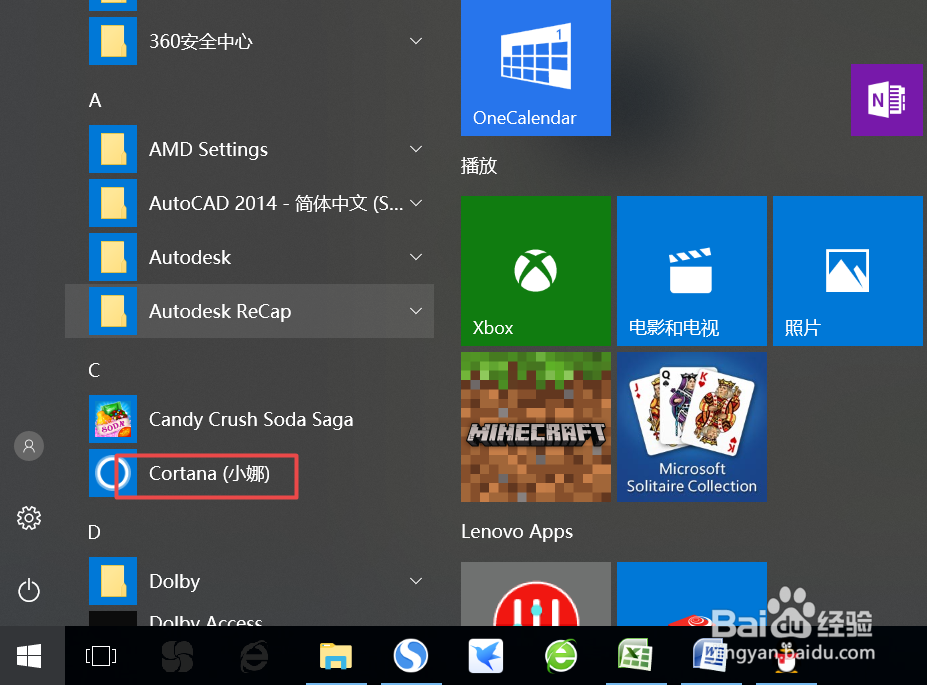
Task: Open Sogou browser on the taskbar
Action: pyautogui.click(x=411, y=656)
